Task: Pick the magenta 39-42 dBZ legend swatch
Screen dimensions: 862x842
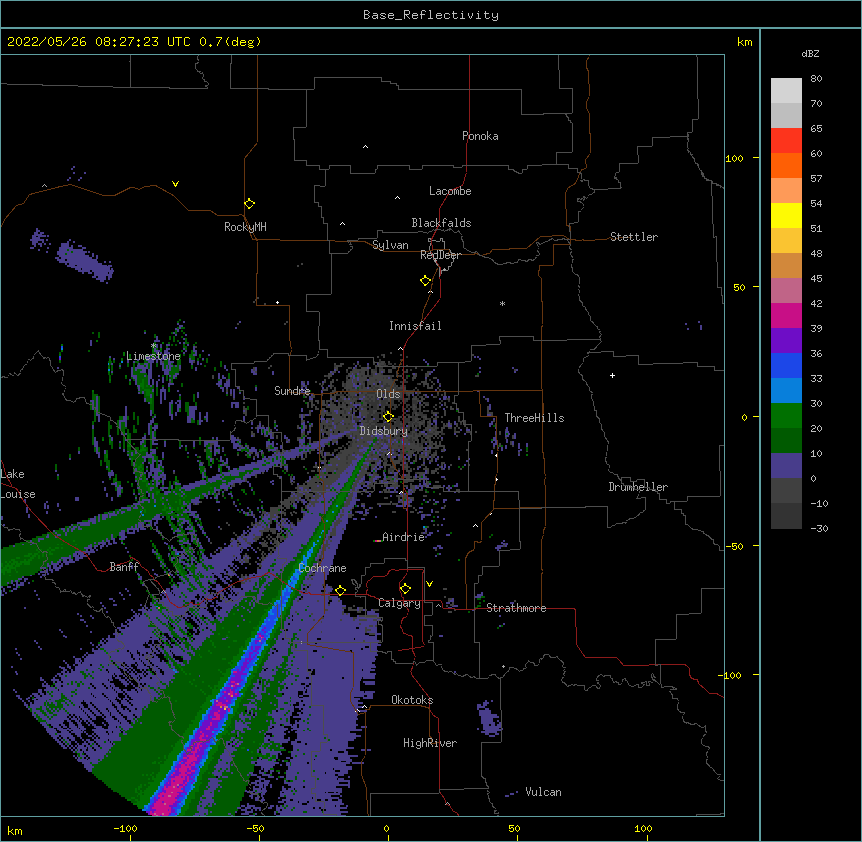Action: tap(786, 315)
